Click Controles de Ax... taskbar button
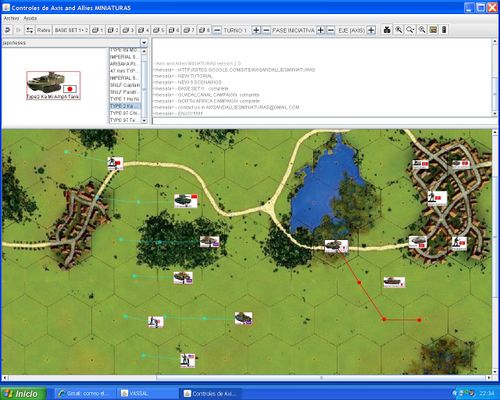This screenshot has width=500, height=400. (x=211, y=394)
